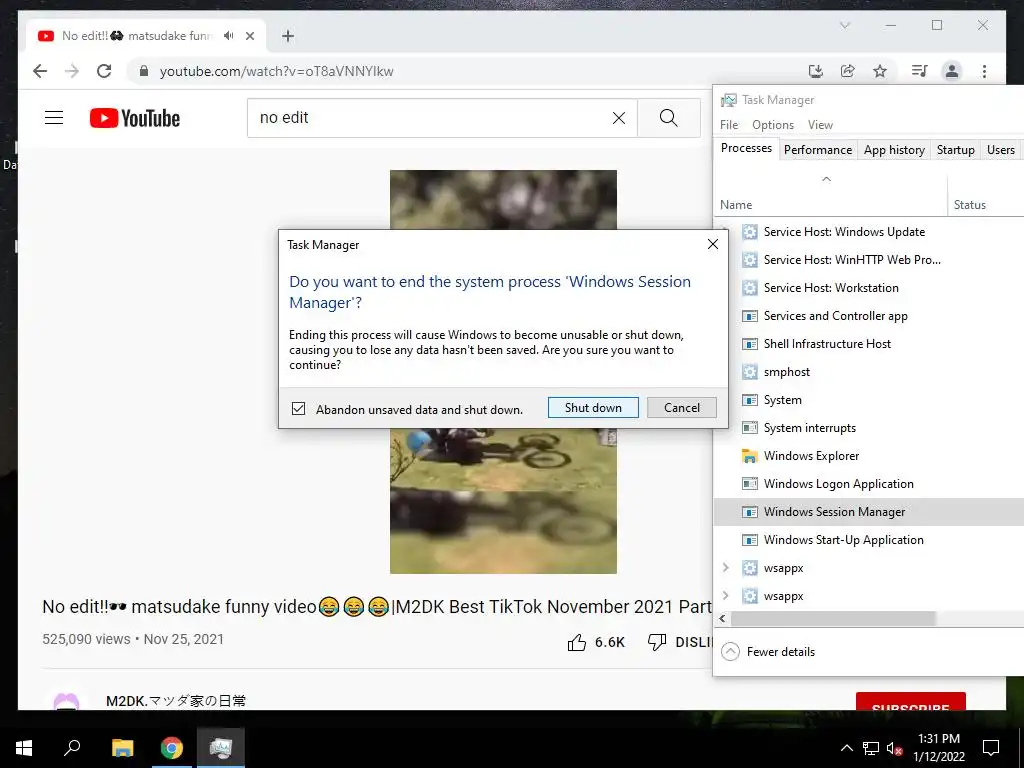Screen dimensions: 1024x768
Task: Click the install app icon in address bar
Action: 816,71
